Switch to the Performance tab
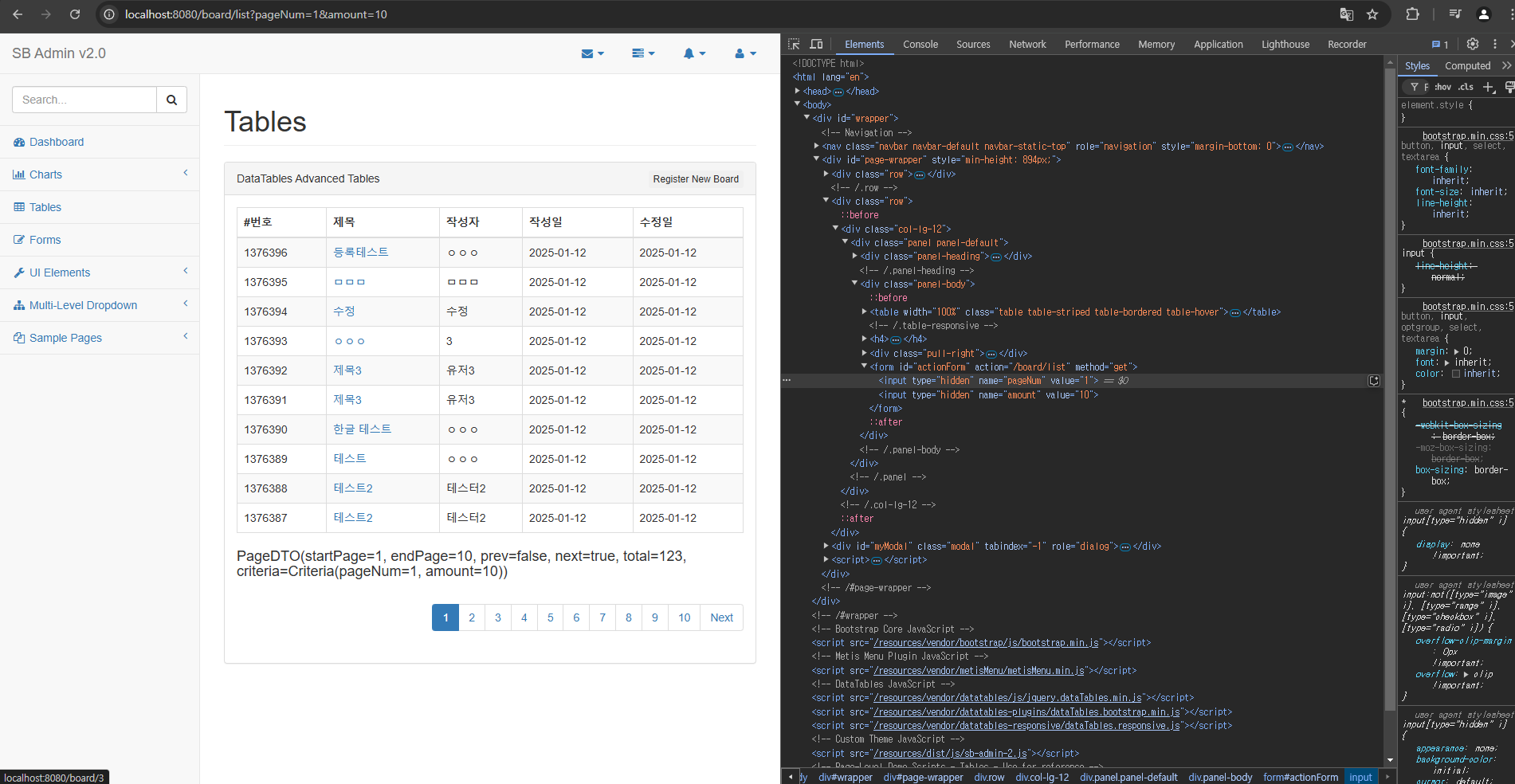 point(1092,45)
